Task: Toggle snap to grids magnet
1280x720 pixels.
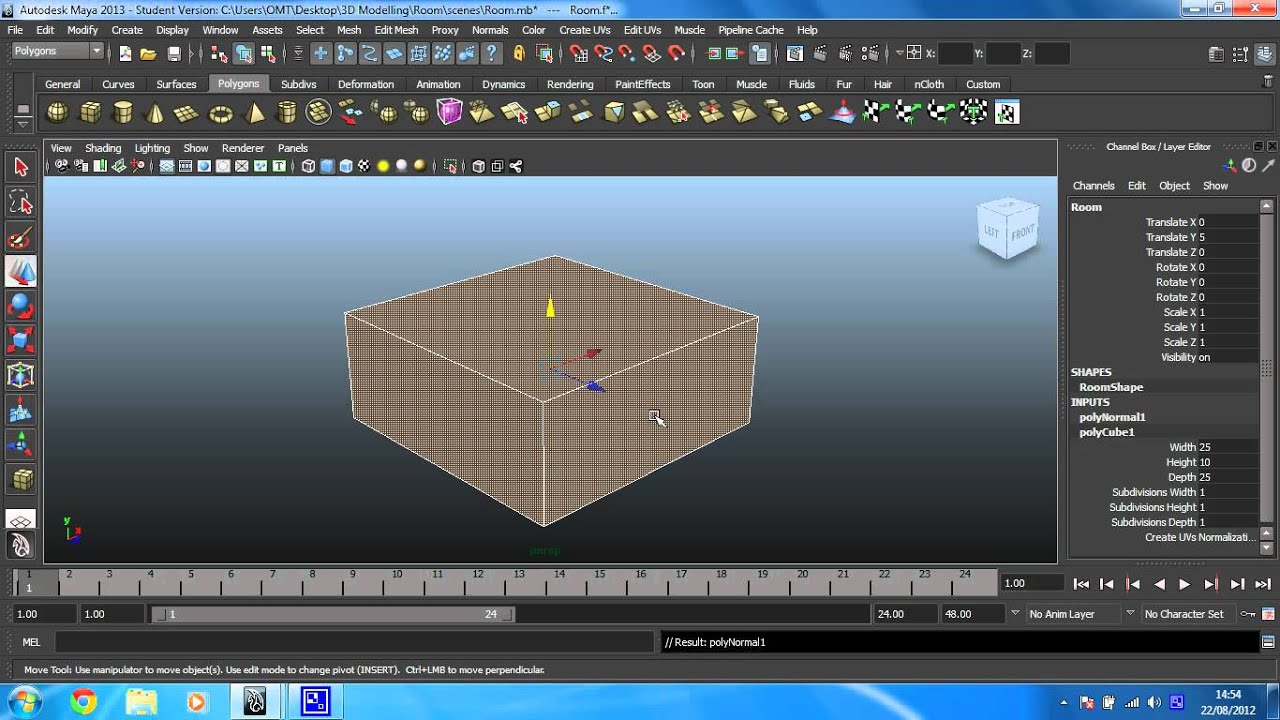Action: coord(577,52)
